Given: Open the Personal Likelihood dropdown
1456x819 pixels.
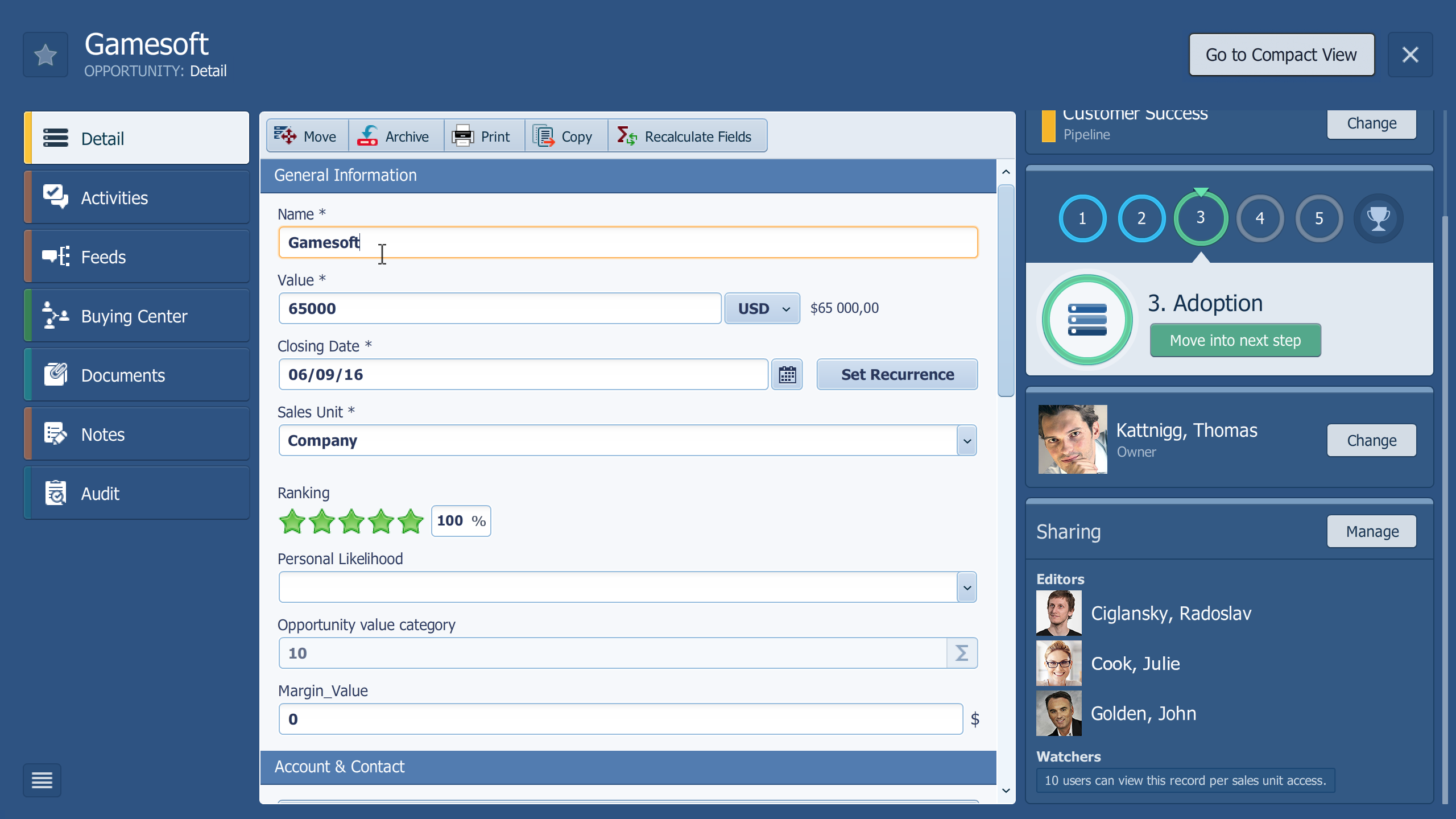Looking at the screenshot, I should click(x=966, y=586).
